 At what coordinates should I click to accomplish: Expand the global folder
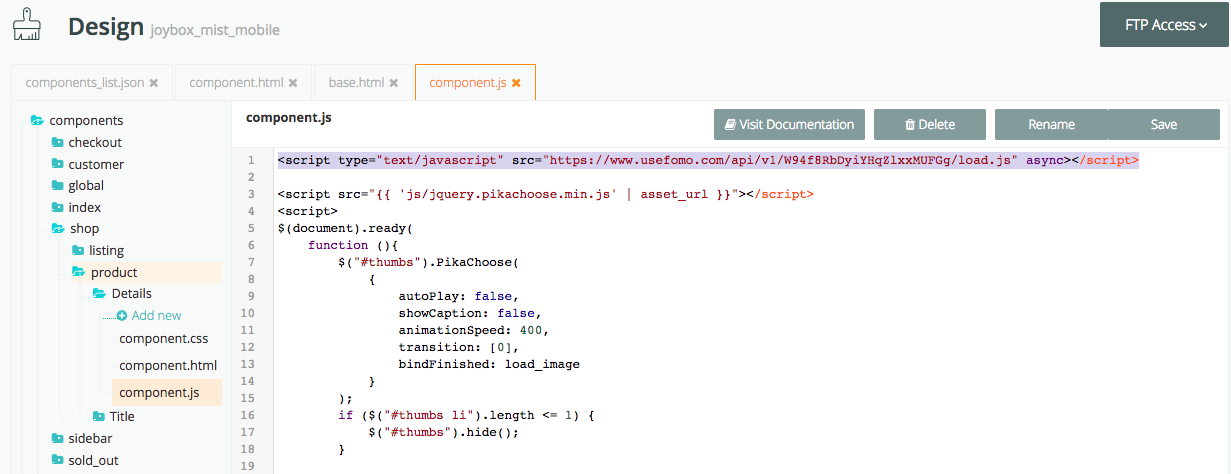click(x=86, y=185)
